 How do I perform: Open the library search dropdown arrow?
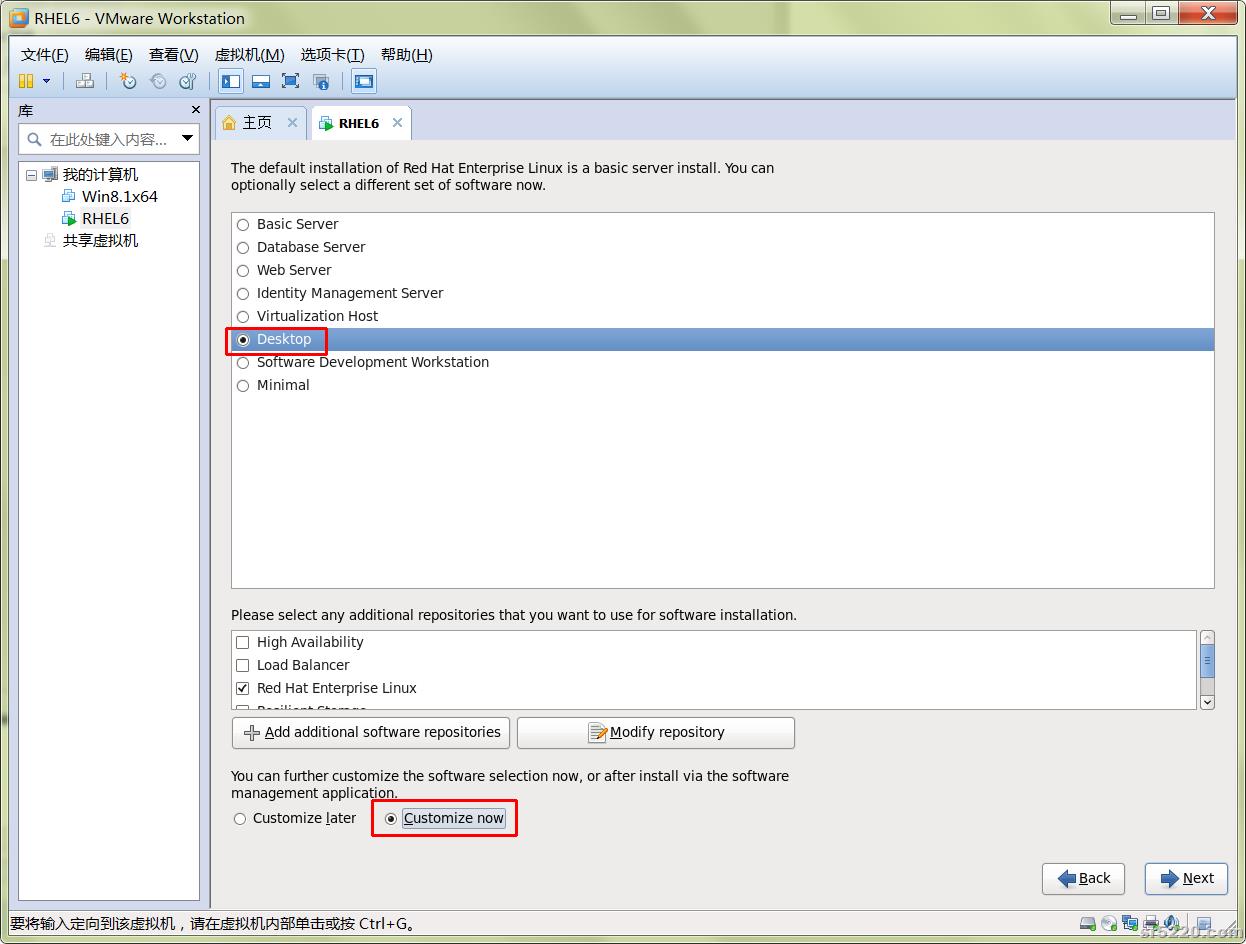tap(187, 139)
